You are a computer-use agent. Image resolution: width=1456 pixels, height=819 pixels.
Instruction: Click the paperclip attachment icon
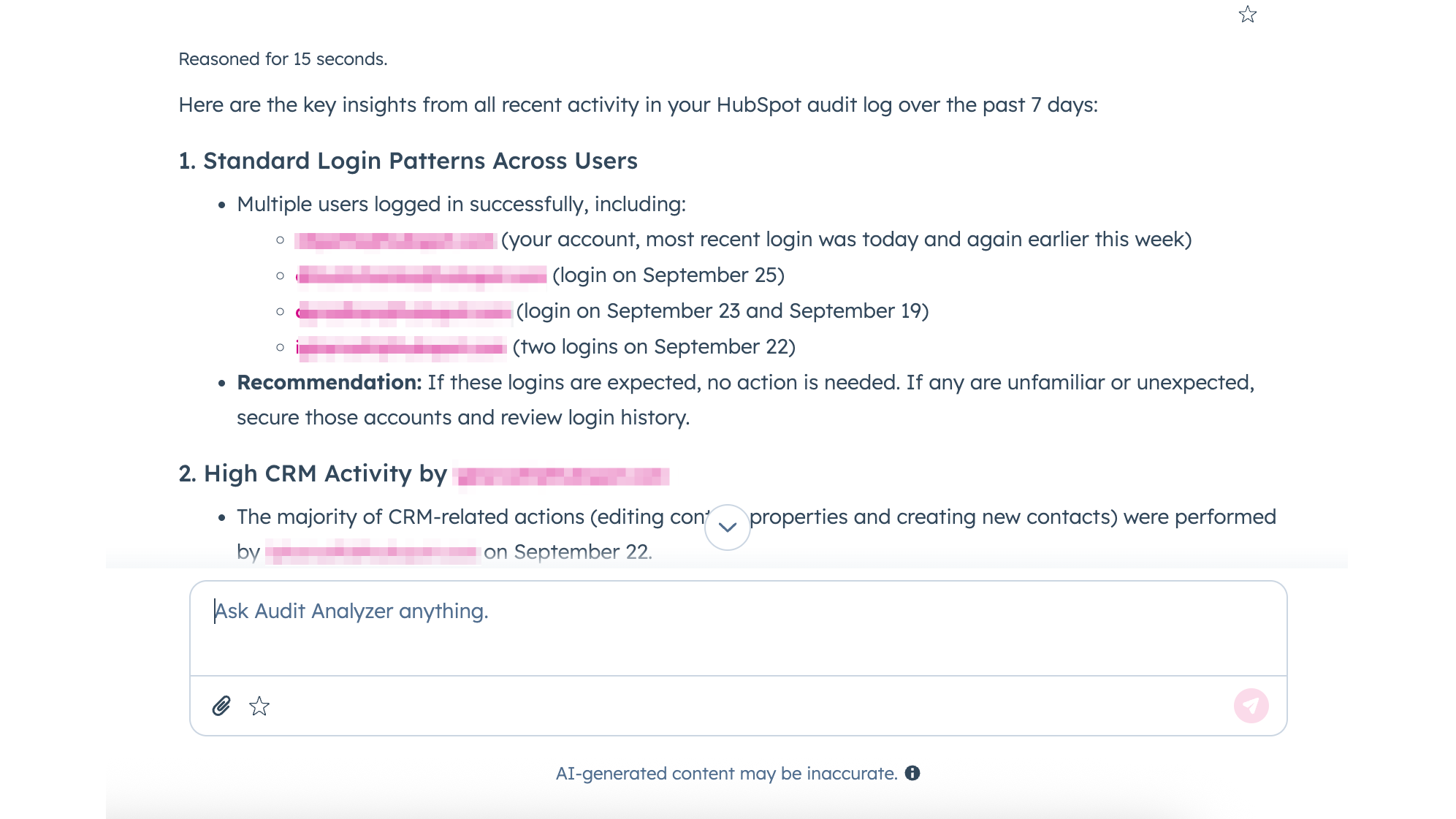[x=220, y=706]
